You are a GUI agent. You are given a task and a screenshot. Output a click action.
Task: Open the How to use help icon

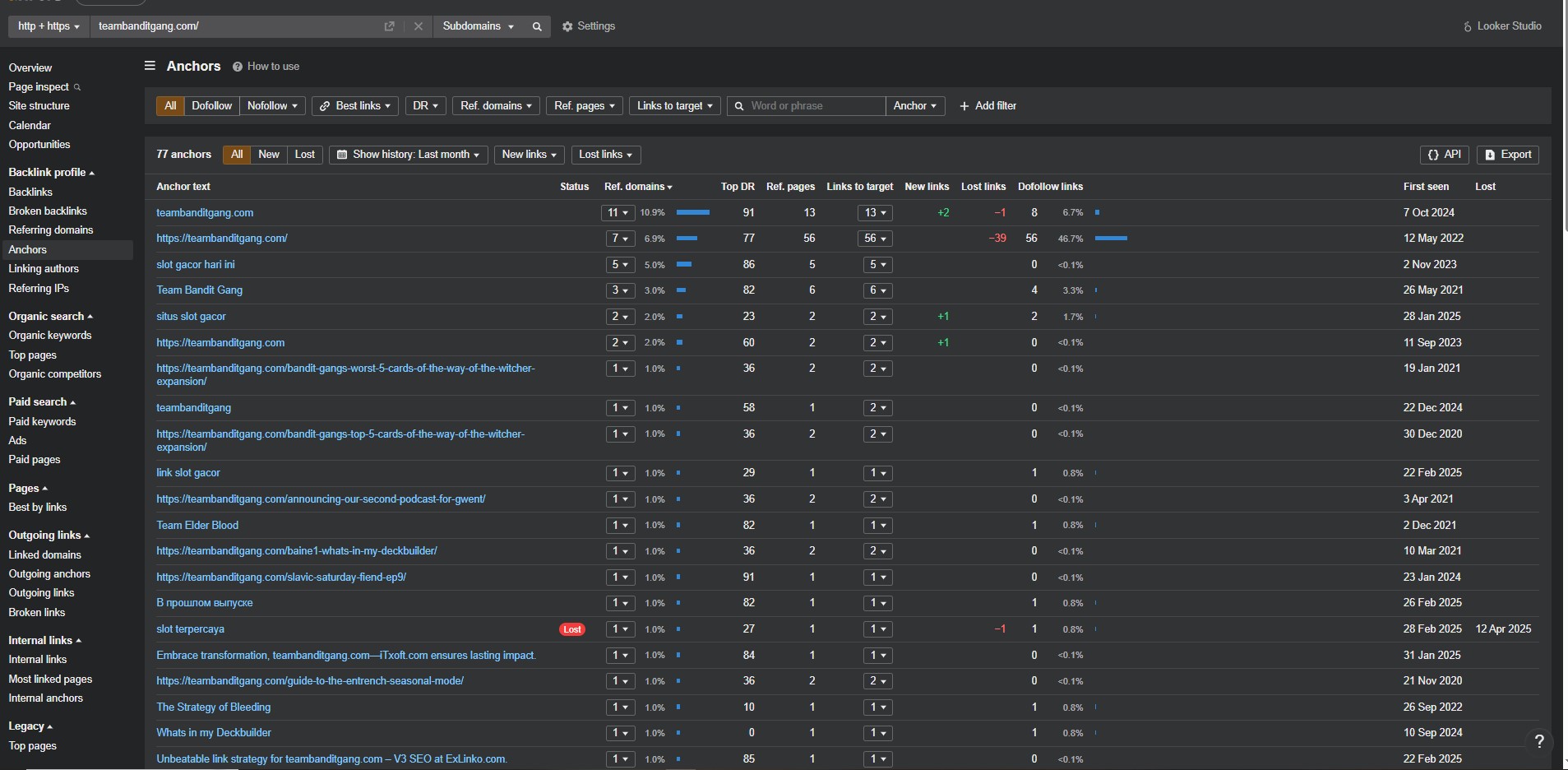point(238,67)
